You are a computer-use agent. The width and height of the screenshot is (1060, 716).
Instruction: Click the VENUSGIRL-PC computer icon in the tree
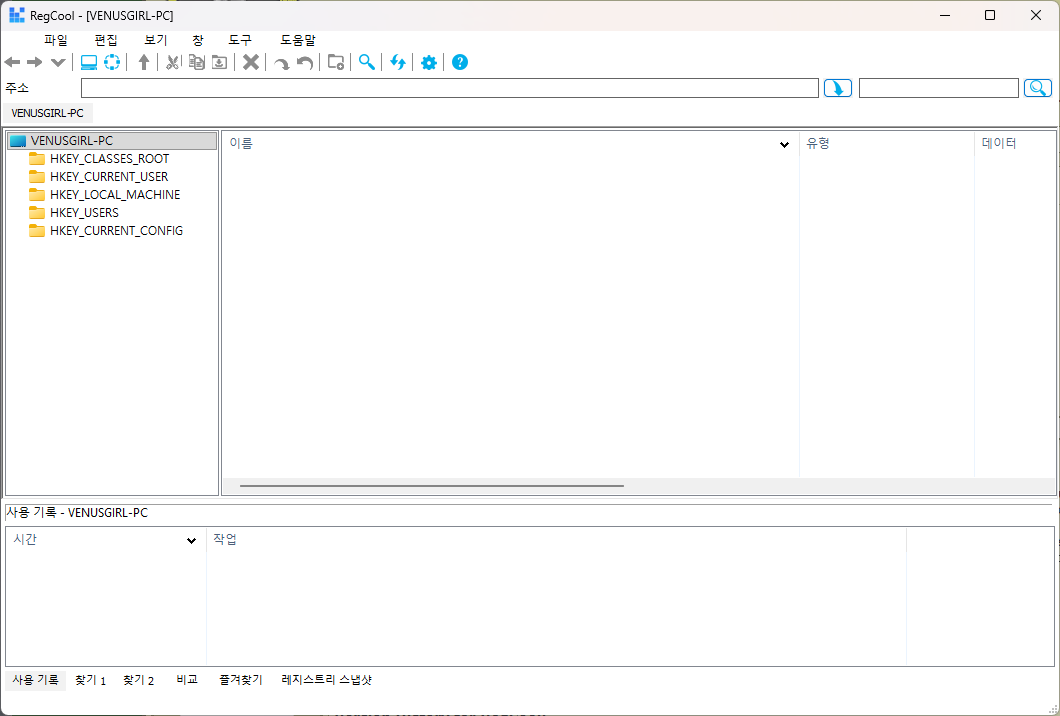click(18, 141)
